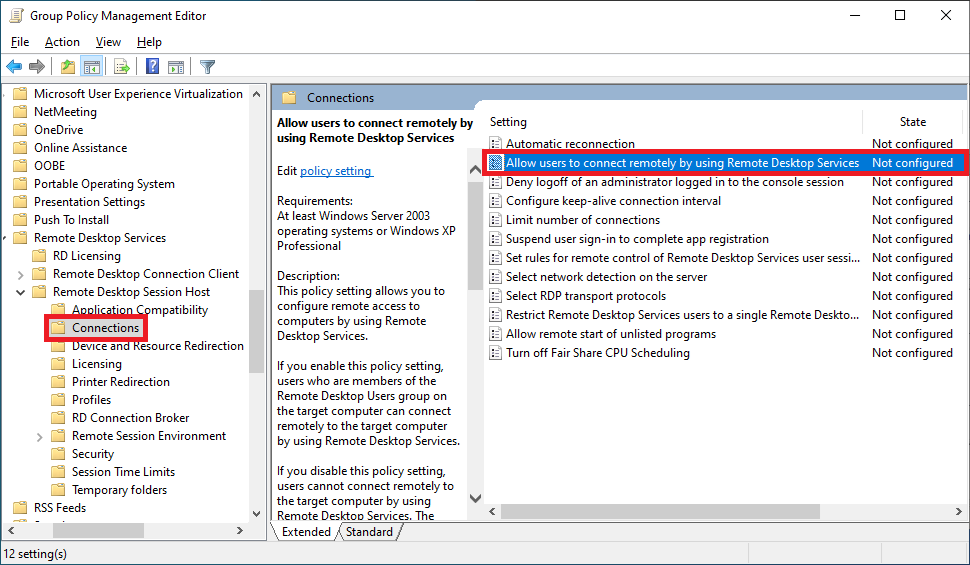Image resolution: width=970 pixels, height=565 pixels.
Task: Click the Edit policy setting link
Action: (336, 171)
